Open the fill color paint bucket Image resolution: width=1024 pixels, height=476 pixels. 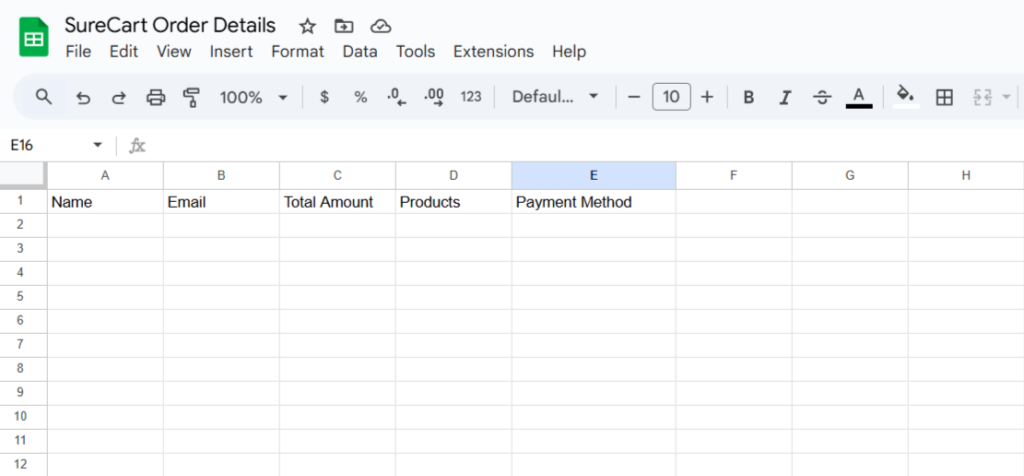[x=905, y=97]
